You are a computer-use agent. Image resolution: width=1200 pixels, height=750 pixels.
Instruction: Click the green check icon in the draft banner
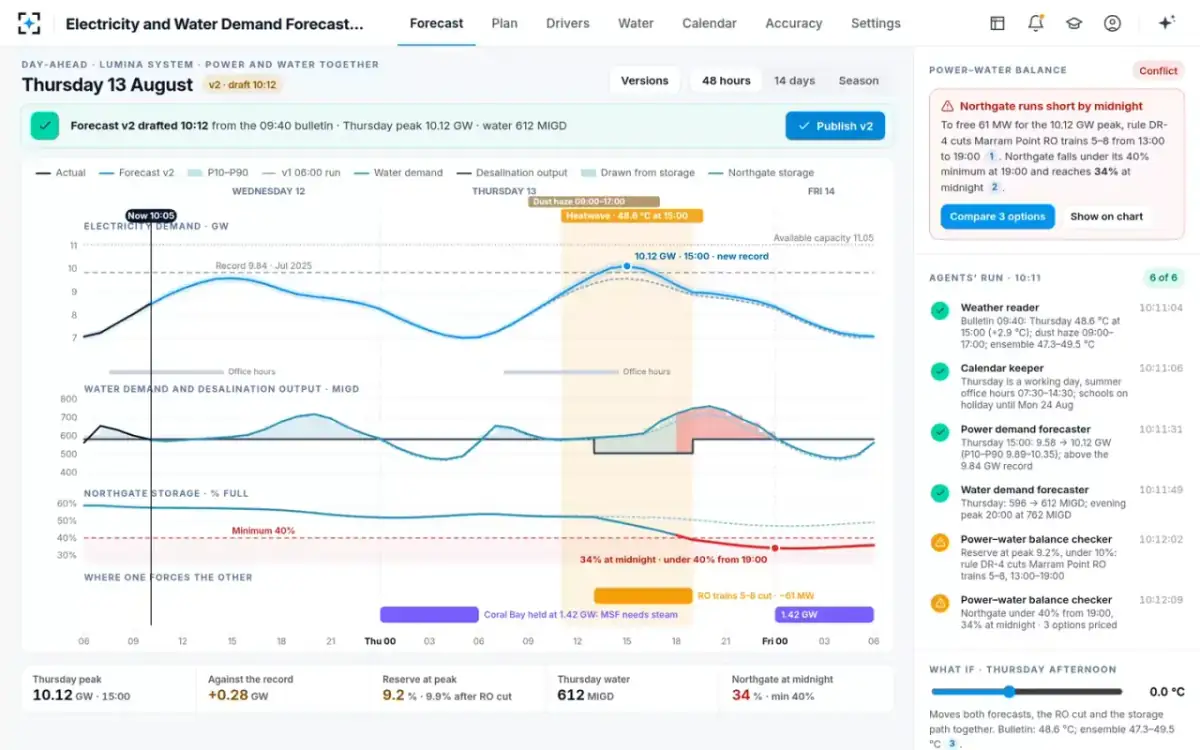(44, 126)
